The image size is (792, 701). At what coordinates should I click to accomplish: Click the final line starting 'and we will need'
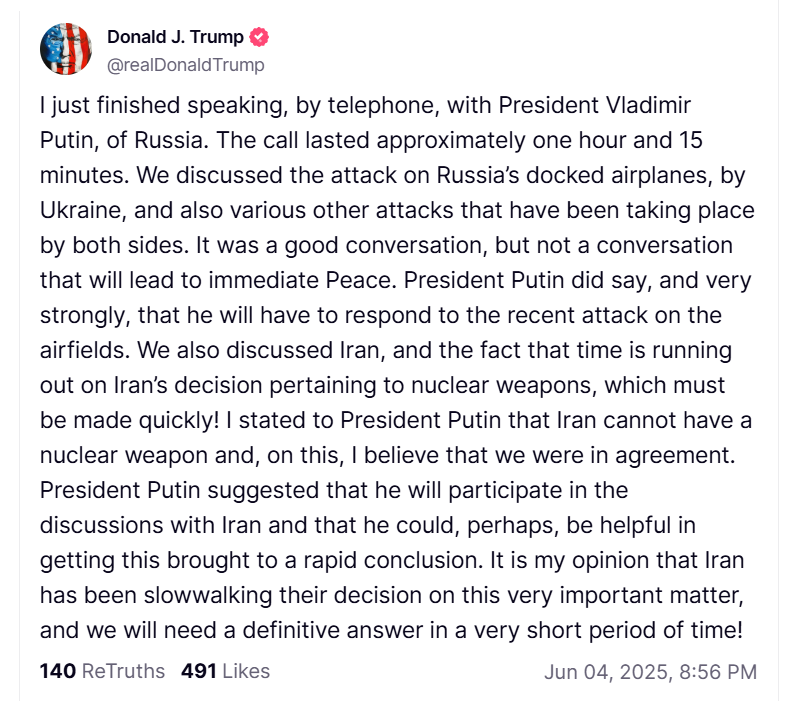click(390, 631)
